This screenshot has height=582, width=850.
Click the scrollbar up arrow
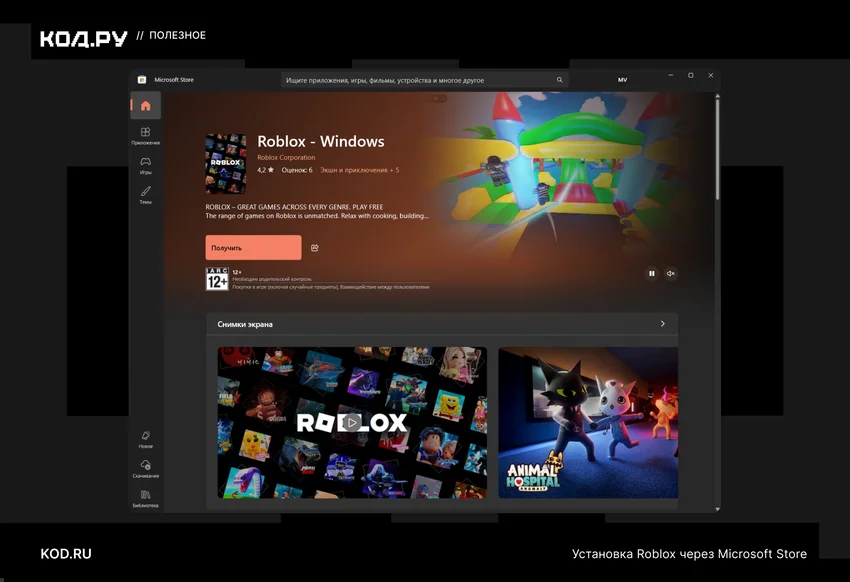pos(717,96)
